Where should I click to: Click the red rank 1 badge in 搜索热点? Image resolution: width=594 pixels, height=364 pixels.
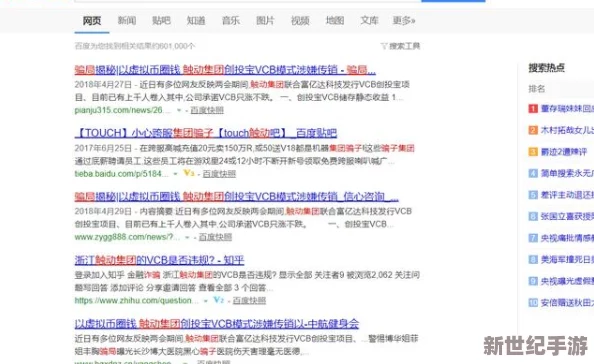(533, 109)
